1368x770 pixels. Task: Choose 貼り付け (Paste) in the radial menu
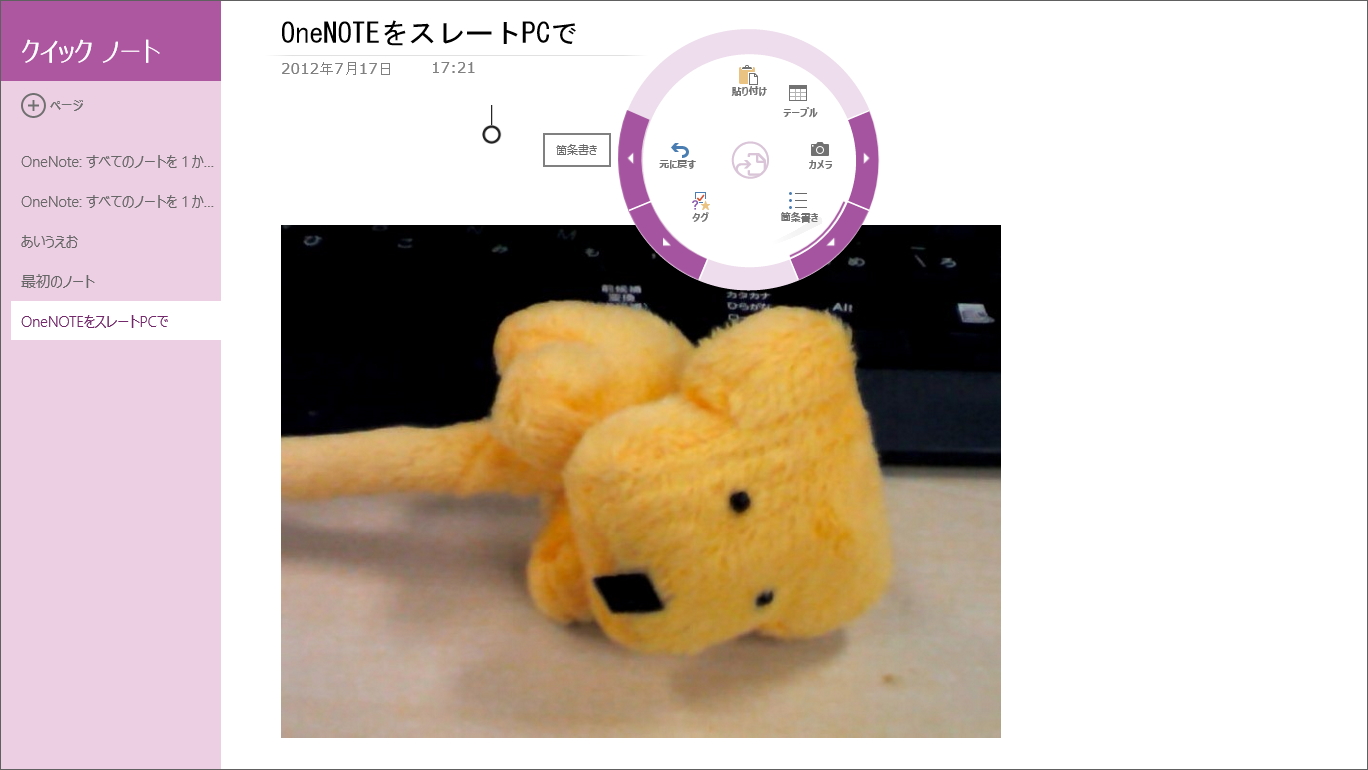coord(749,81)
